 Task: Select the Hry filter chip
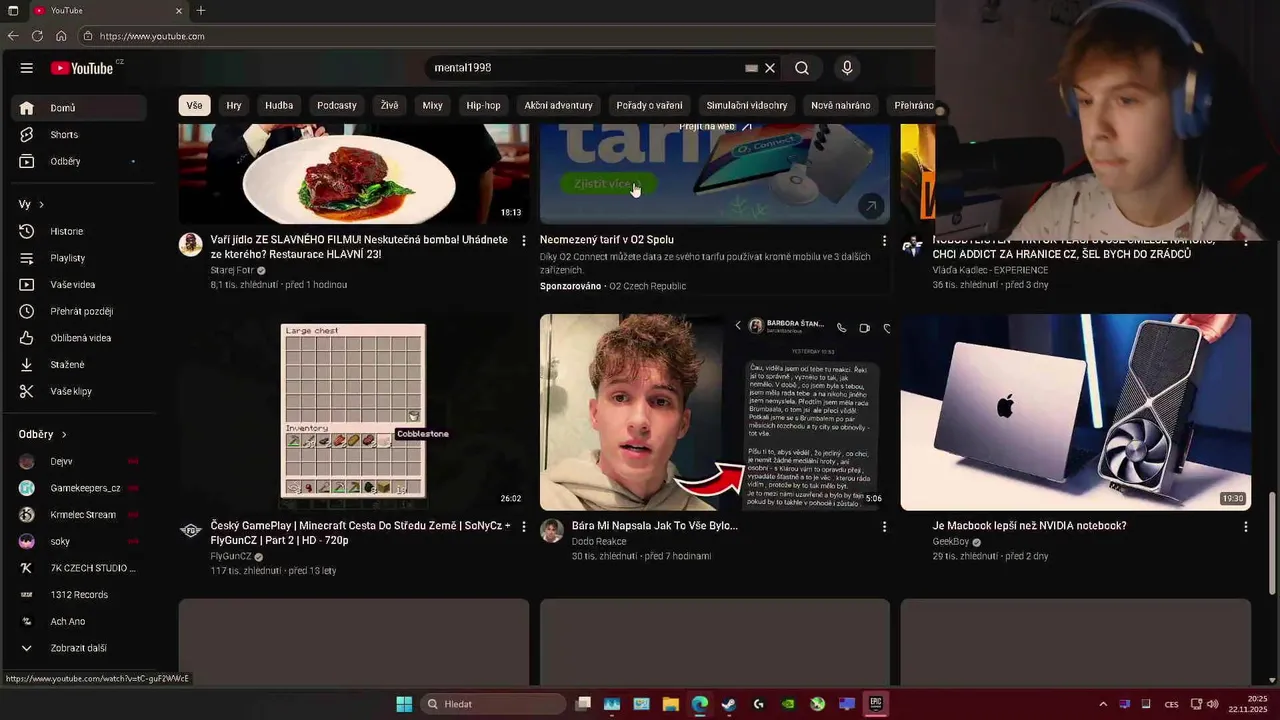coord(234,105)
